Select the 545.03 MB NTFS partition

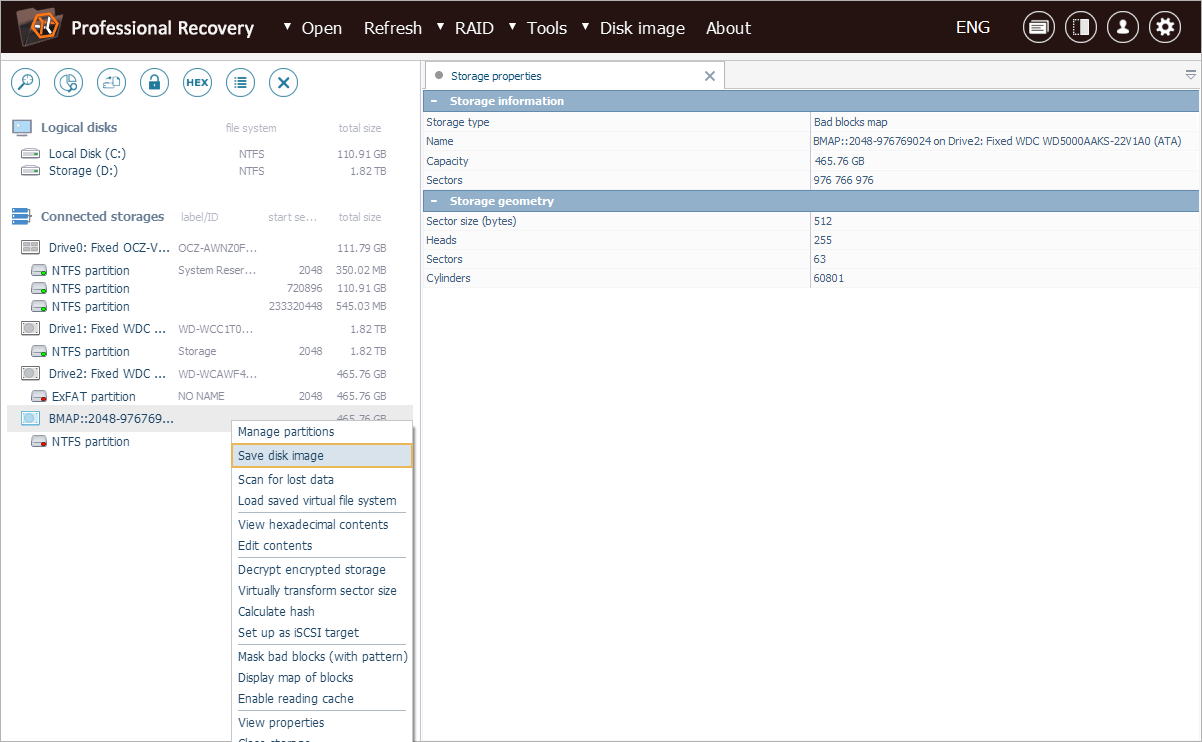pyautogui.click(x=210, y=307)
